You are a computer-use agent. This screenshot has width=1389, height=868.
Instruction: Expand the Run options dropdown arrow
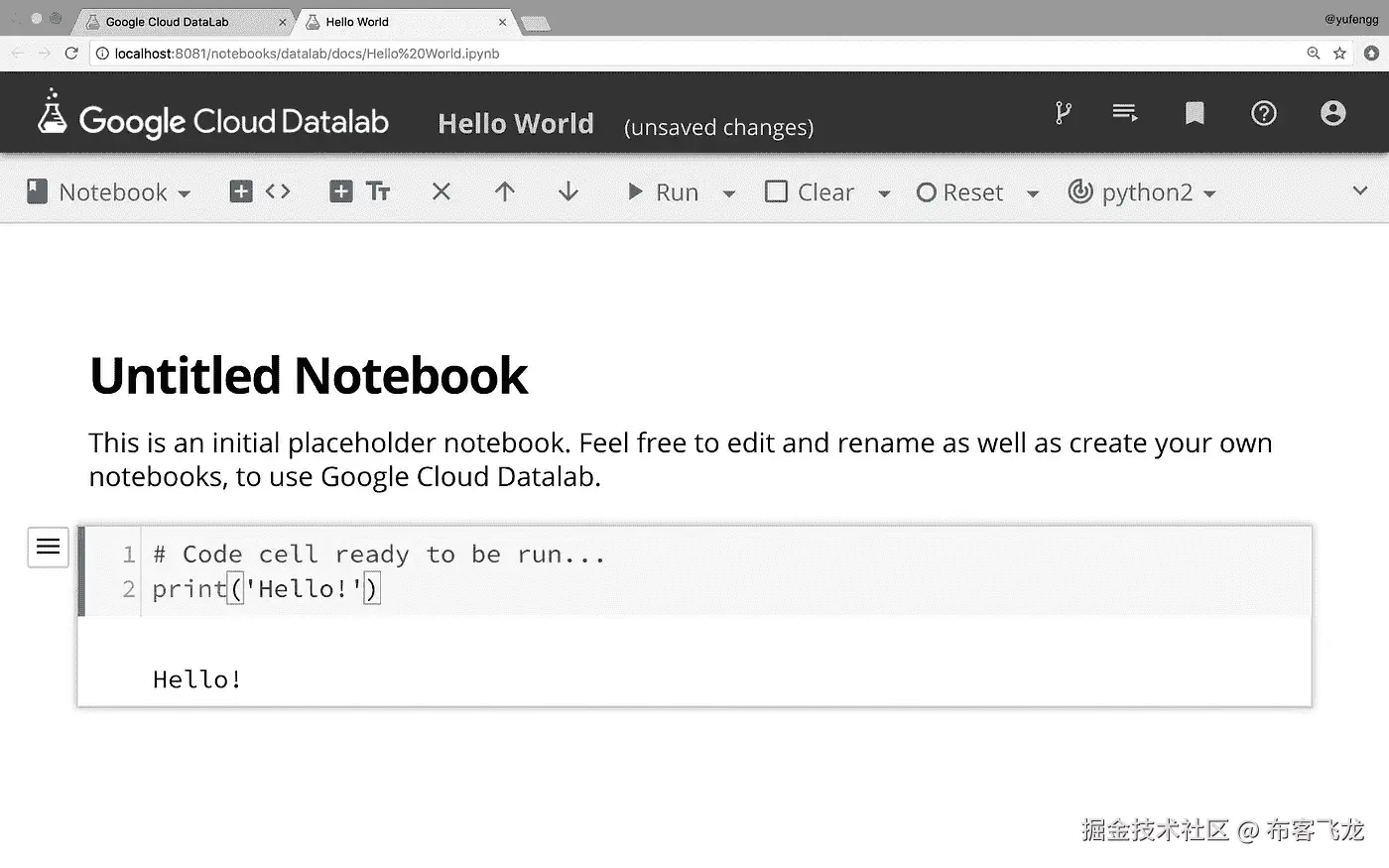729,193
